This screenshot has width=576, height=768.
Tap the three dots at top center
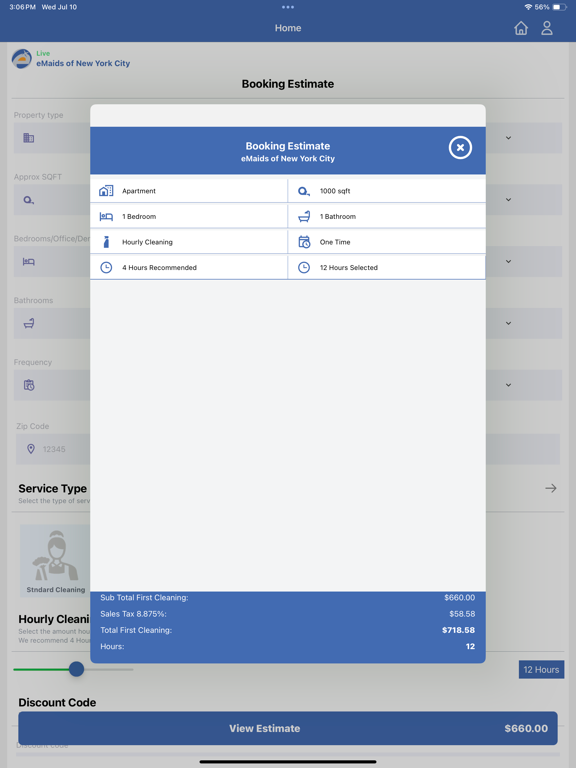[288, 7]
